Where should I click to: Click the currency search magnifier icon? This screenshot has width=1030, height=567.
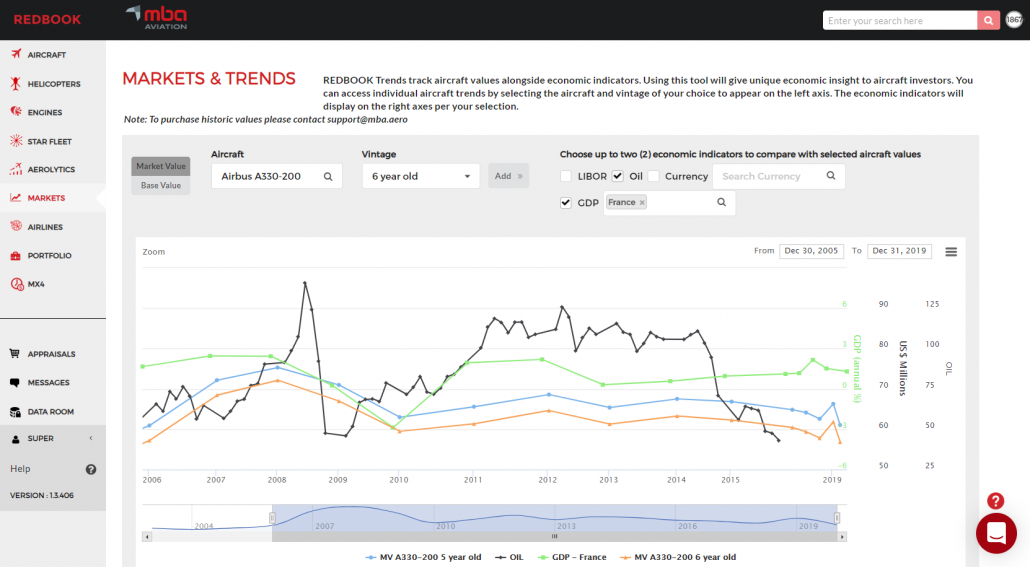[831, 175]
